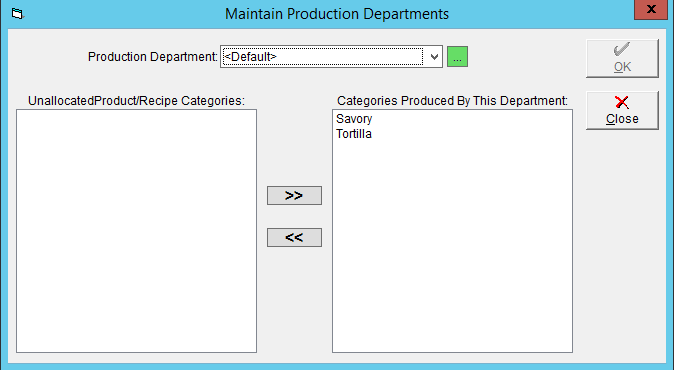Click blank space below Tortilla in produced list
The height and width of the screenshot is (370, 674).
click(452, 245)
